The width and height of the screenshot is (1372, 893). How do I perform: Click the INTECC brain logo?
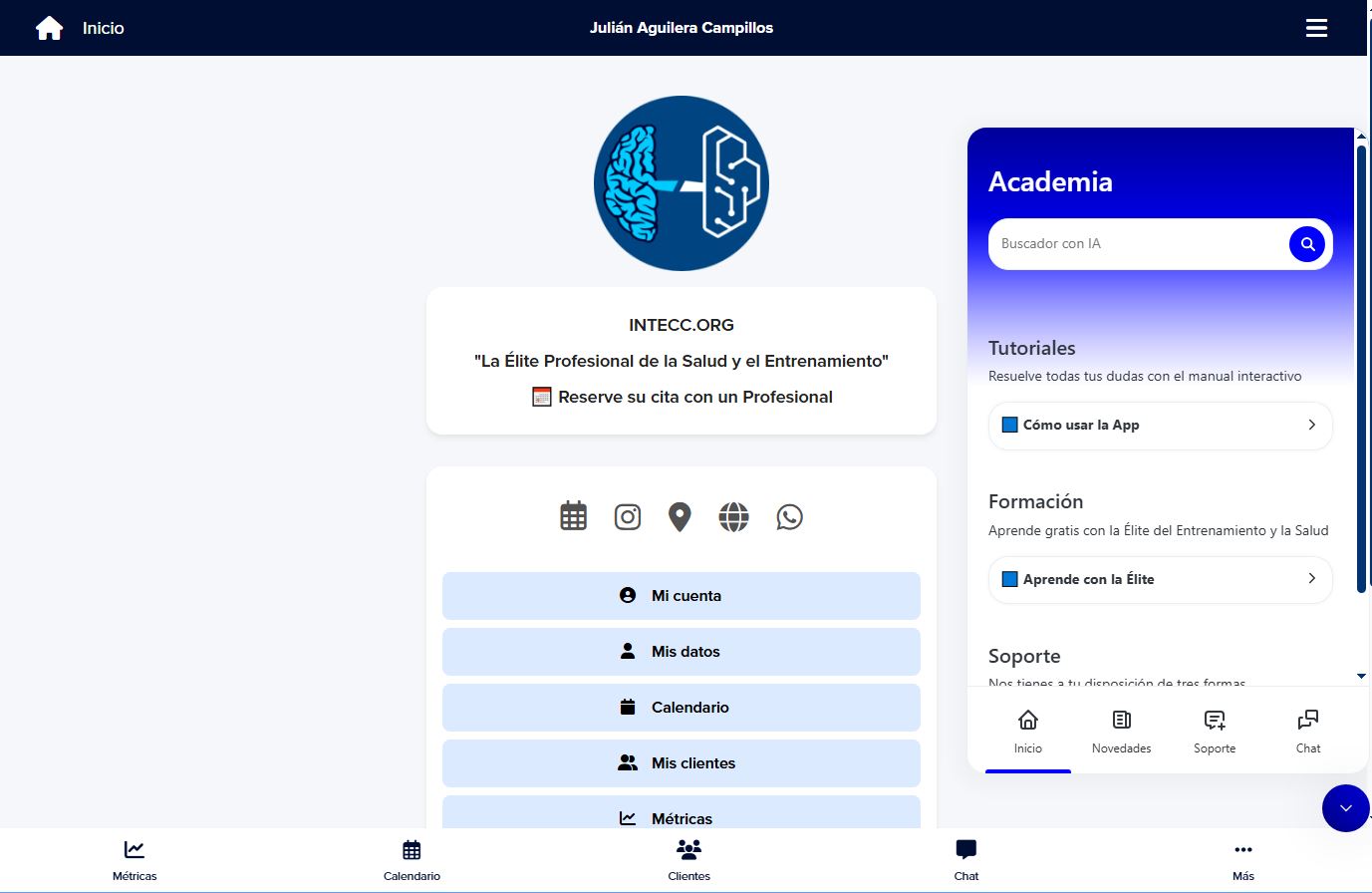pos(682,183)
